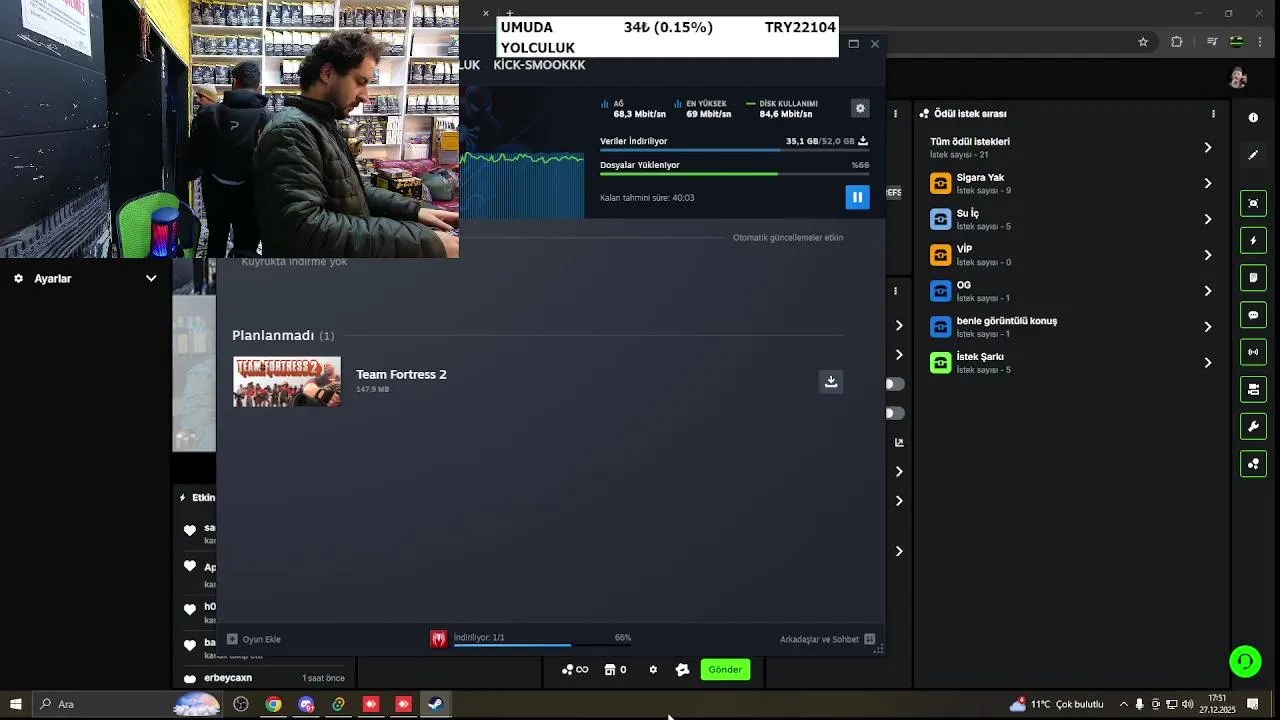This screenshot has height=720, width=1280.
Task: Toggle the server layout sidebar icon
Action: tap(1253, 389)
